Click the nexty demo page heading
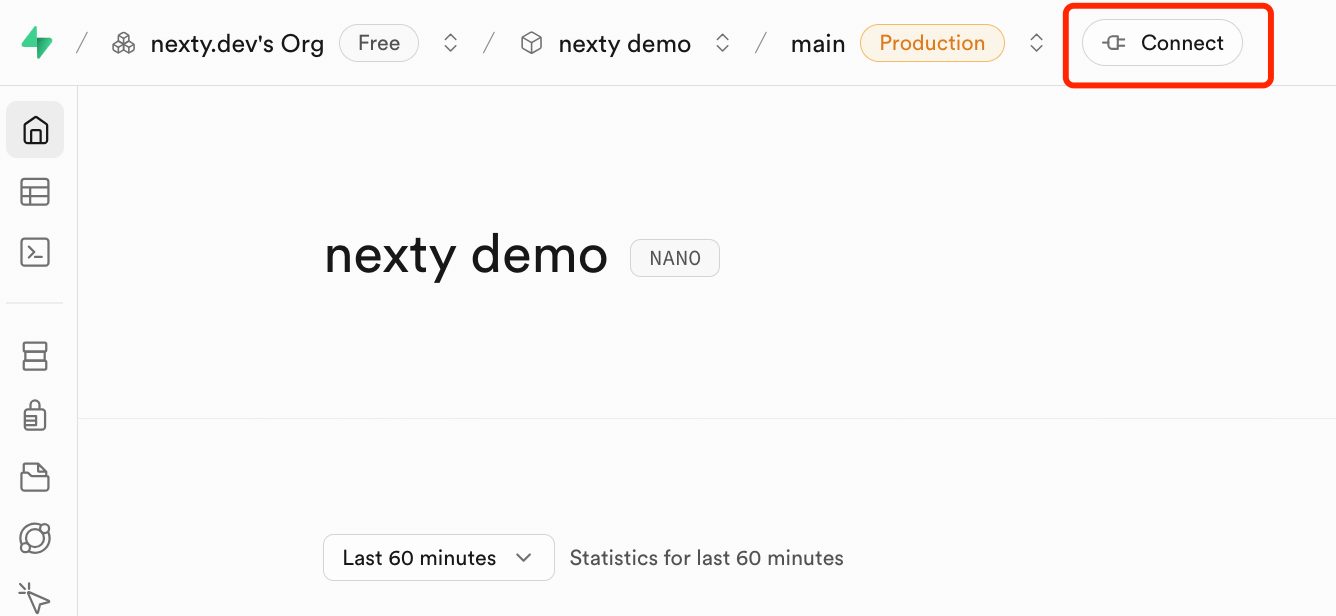Viewport: 1336px width, 616px height. click(466, 256)
